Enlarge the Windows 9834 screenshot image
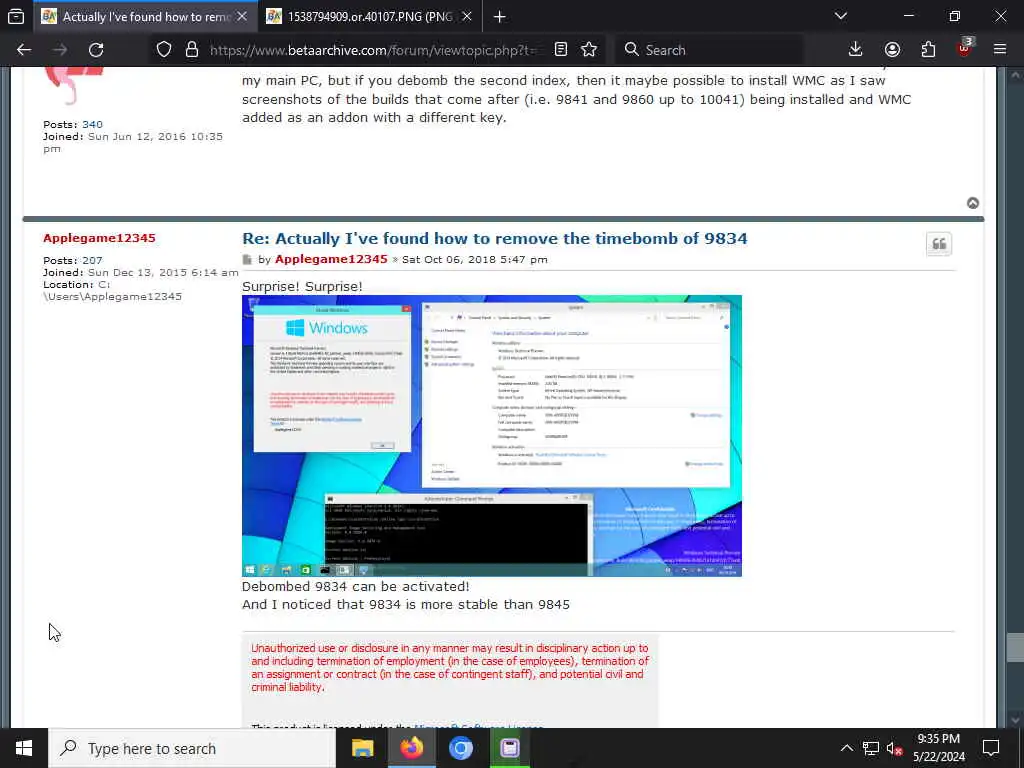1024x768 pixels. click(x=492, y=436)
